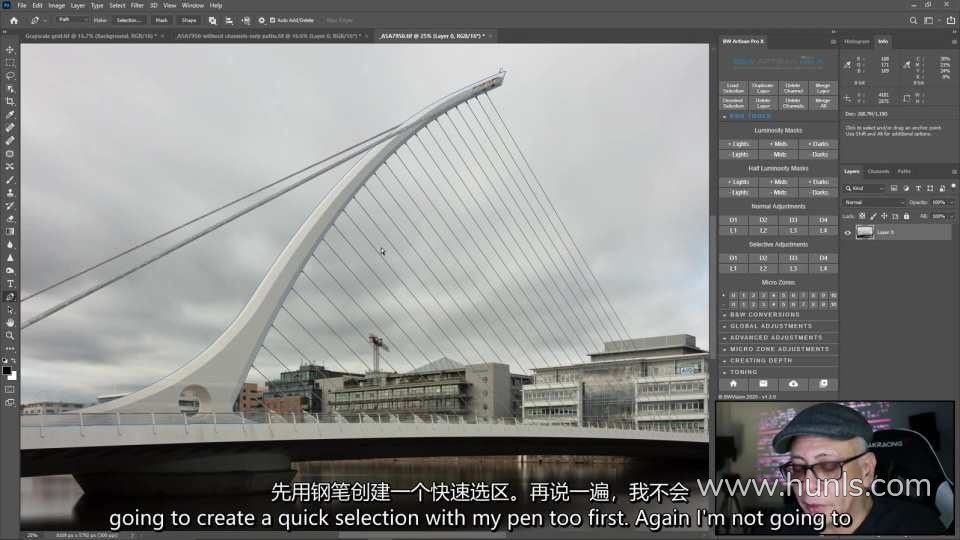Click the Selection... button in options bar
The height and width of the screenshot is (540, 960).
tap(129, 20)
